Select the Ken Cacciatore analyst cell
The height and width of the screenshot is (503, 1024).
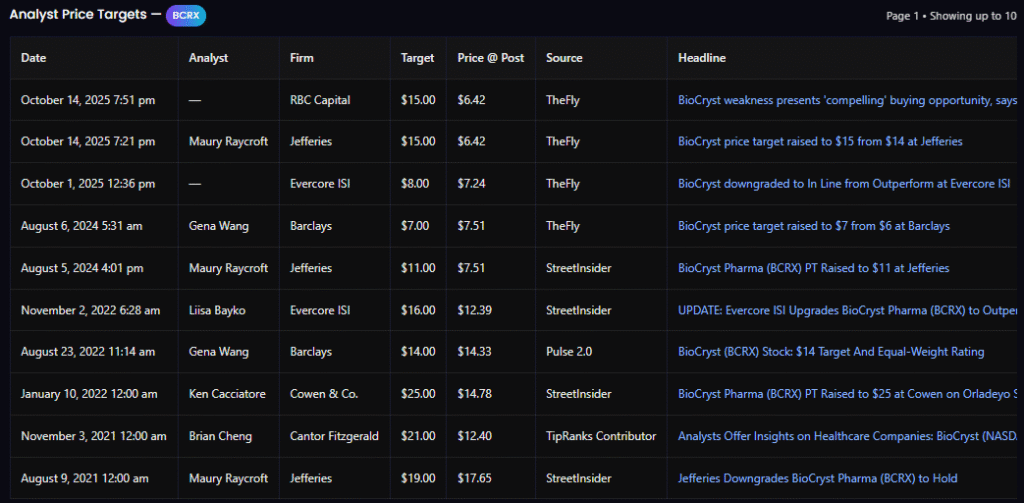point(229,394)
